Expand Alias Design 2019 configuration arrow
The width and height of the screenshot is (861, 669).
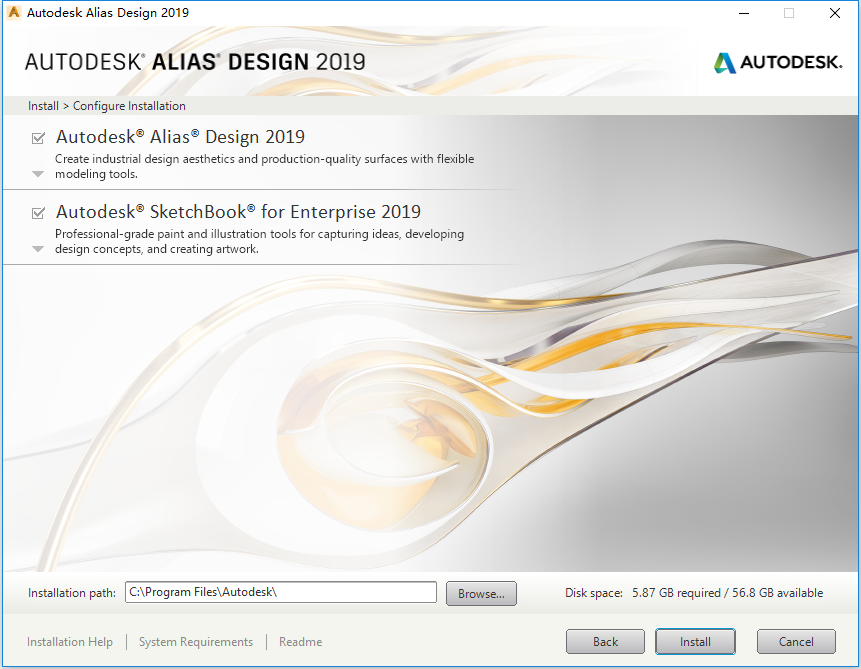38,174
